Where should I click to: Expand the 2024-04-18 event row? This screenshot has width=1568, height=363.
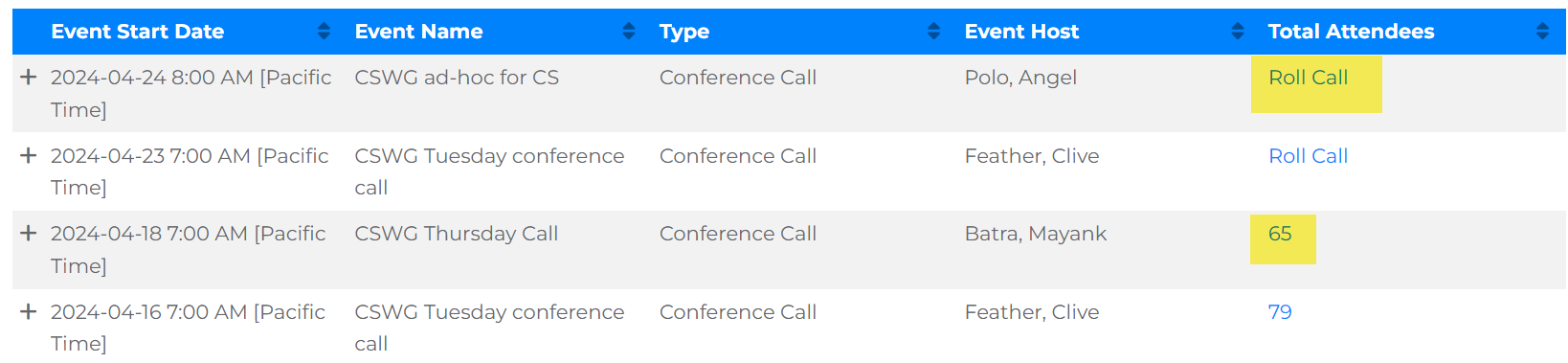(x=29, y=233)
